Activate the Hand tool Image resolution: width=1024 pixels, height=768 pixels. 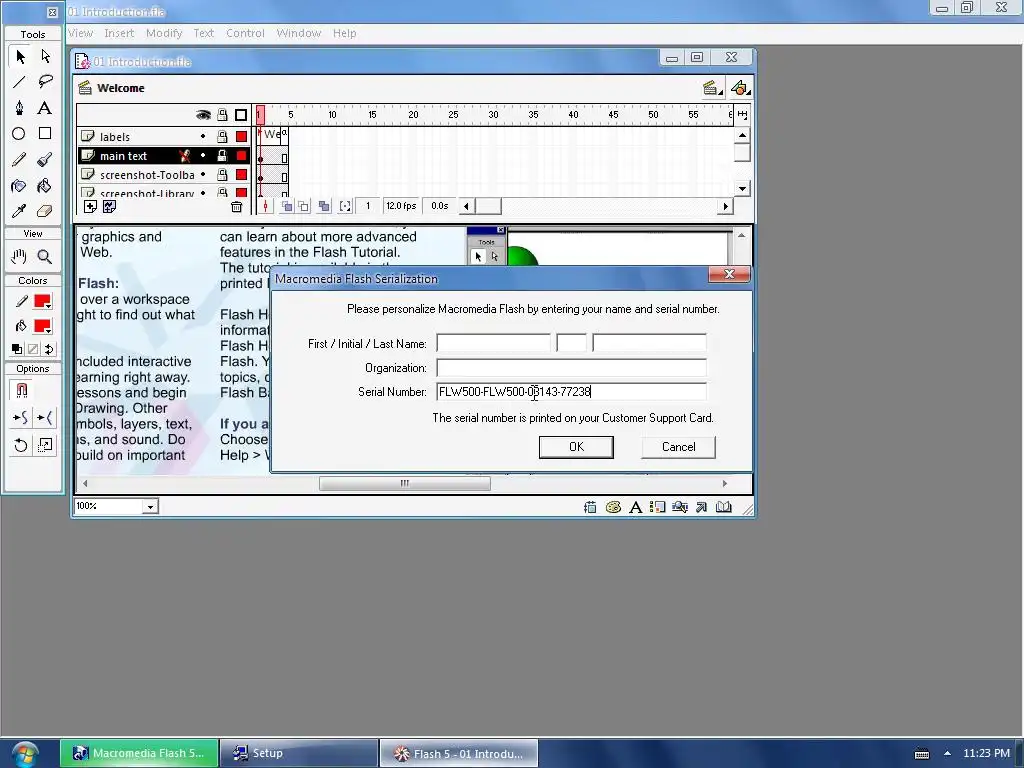tap(20, 257)
